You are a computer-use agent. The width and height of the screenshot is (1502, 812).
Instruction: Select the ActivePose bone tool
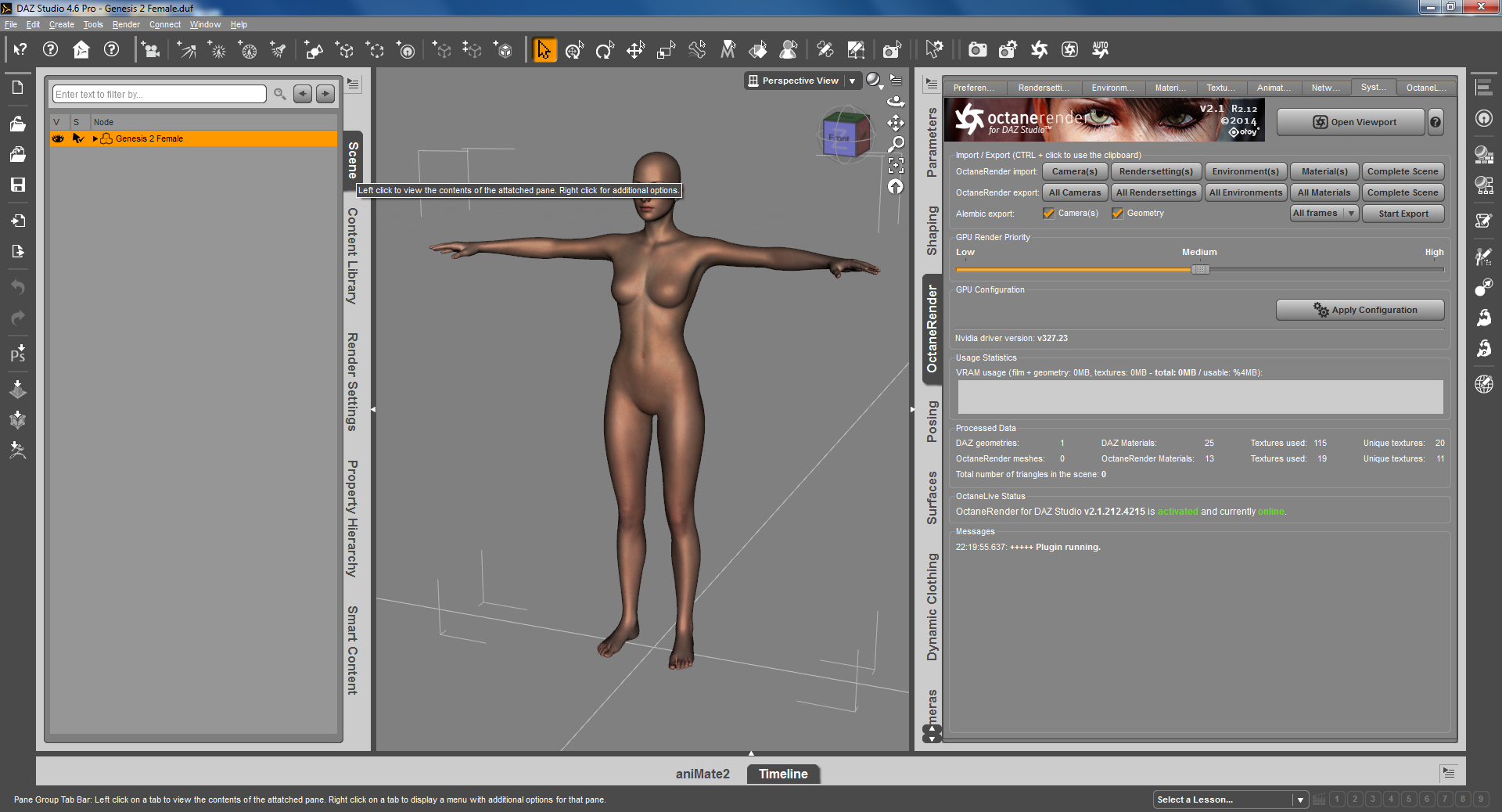pyautogui.click(x=697, y=50)
